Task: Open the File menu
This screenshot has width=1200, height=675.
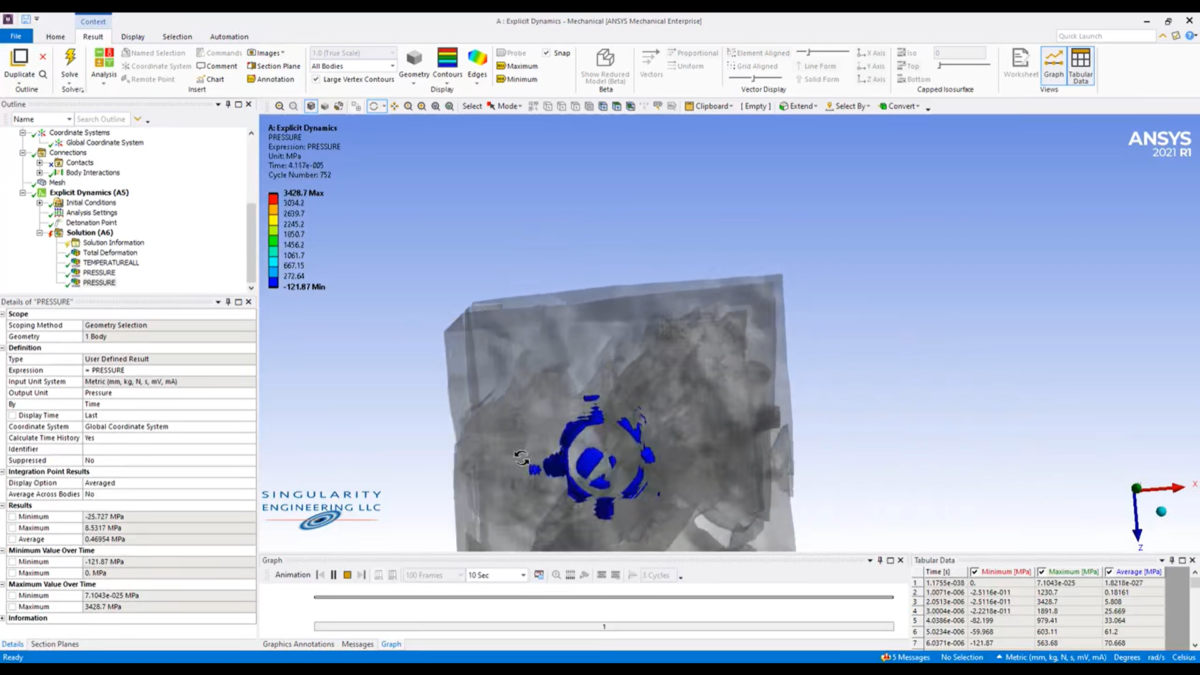Action: click(x=16, y=36)
